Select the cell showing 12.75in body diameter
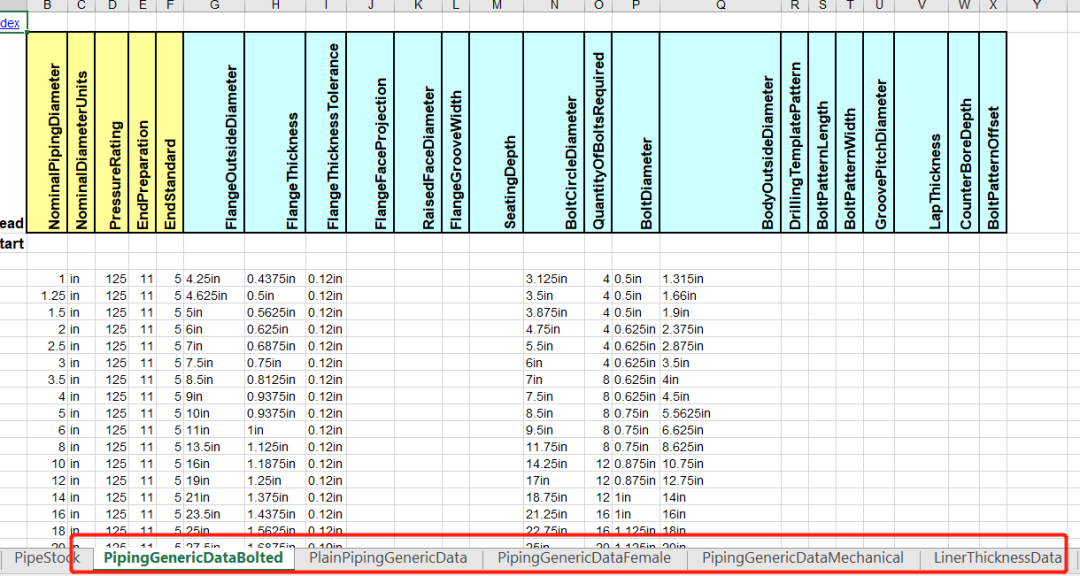Screen dimensions: 1080x576 pos(720,480)
